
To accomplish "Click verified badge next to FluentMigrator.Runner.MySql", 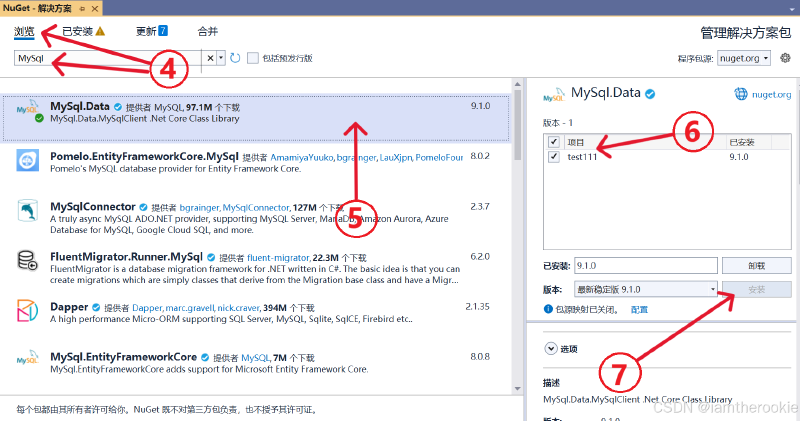I will pyautogui.click(x=211, y=257).
